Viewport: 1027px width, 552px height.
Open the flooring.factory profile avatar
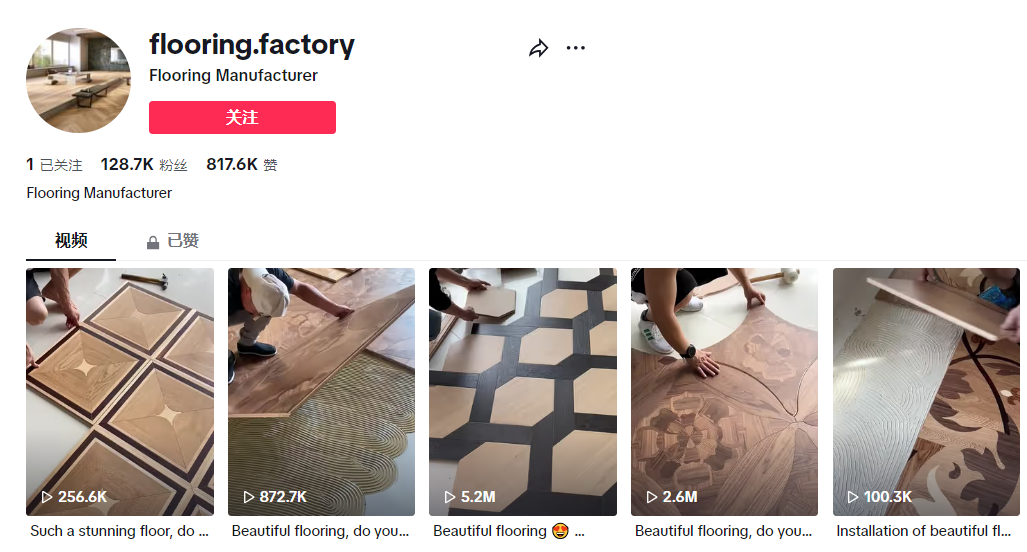pos(78,81)
